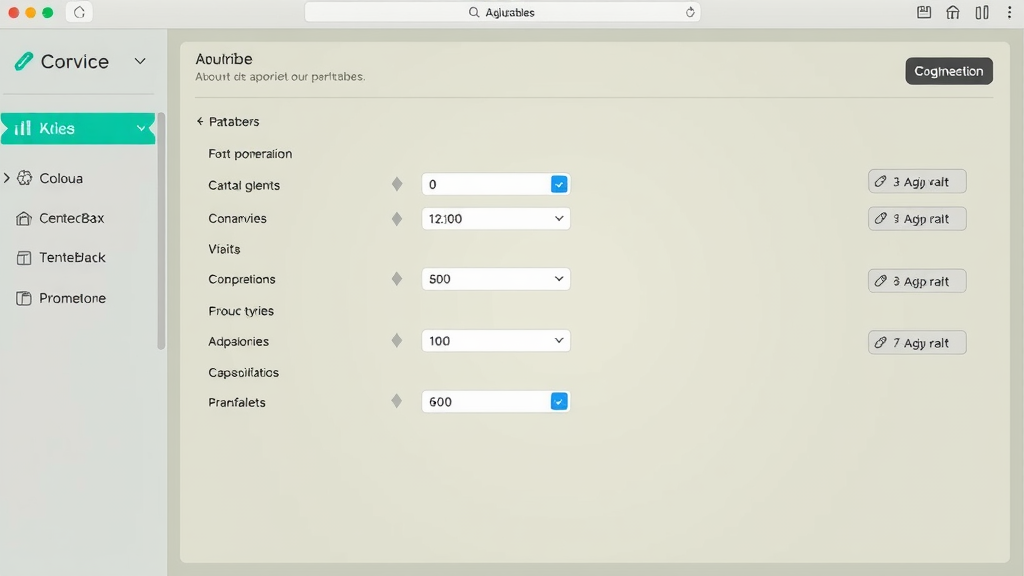Click the CentecBax sidebar icon

24,218
